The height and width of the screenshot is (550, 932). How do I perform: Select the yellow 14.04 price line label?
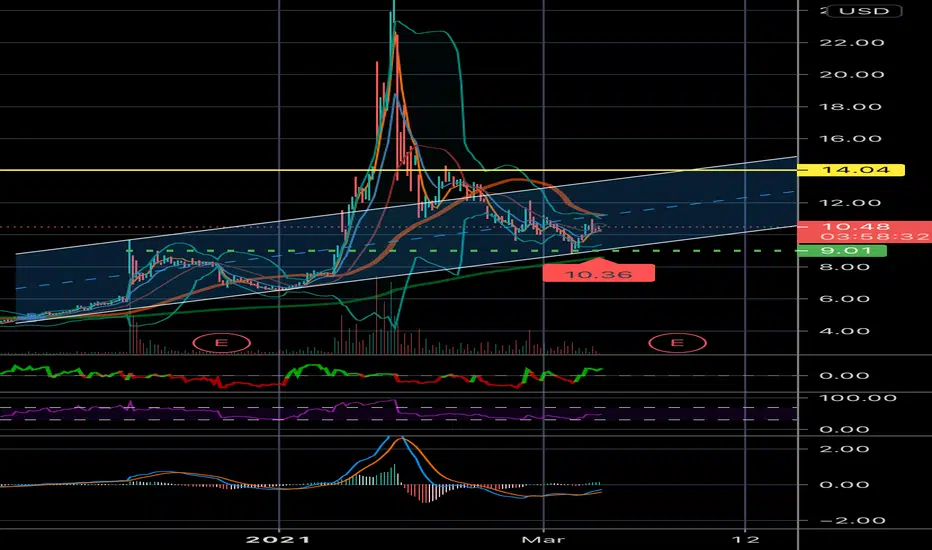point(851,171)
